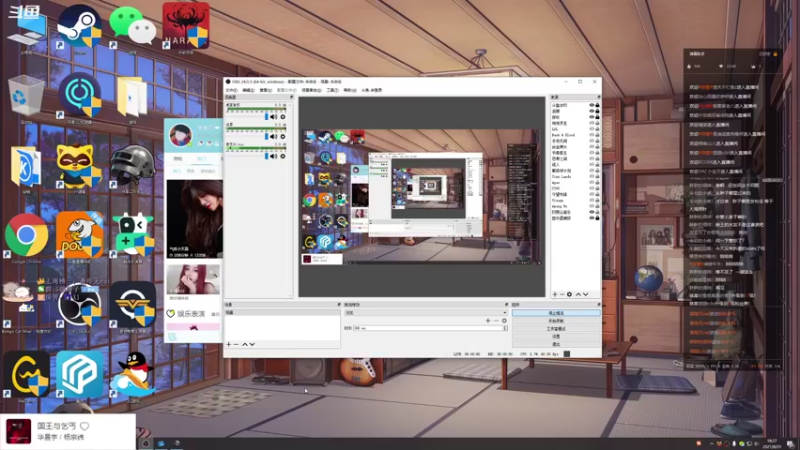Undock the Scenes panel via its float icon
This screenshot has width=800, height=450.
coord(339,305)
